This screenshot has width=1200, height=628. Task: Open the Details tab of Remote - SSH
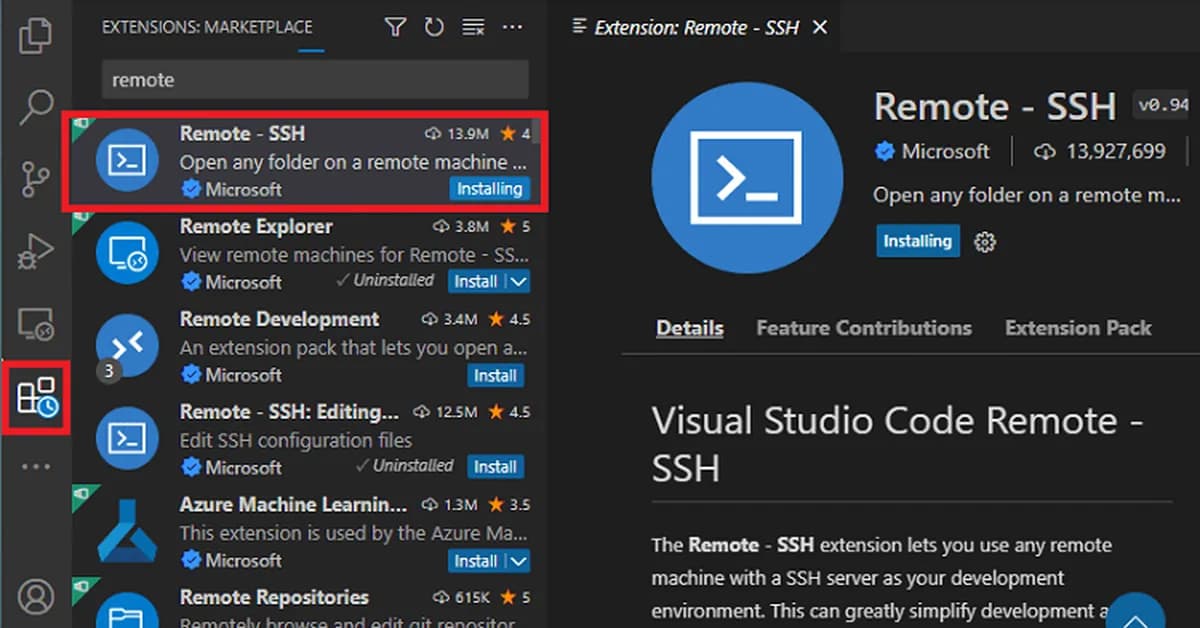click(x=690, y=327)
